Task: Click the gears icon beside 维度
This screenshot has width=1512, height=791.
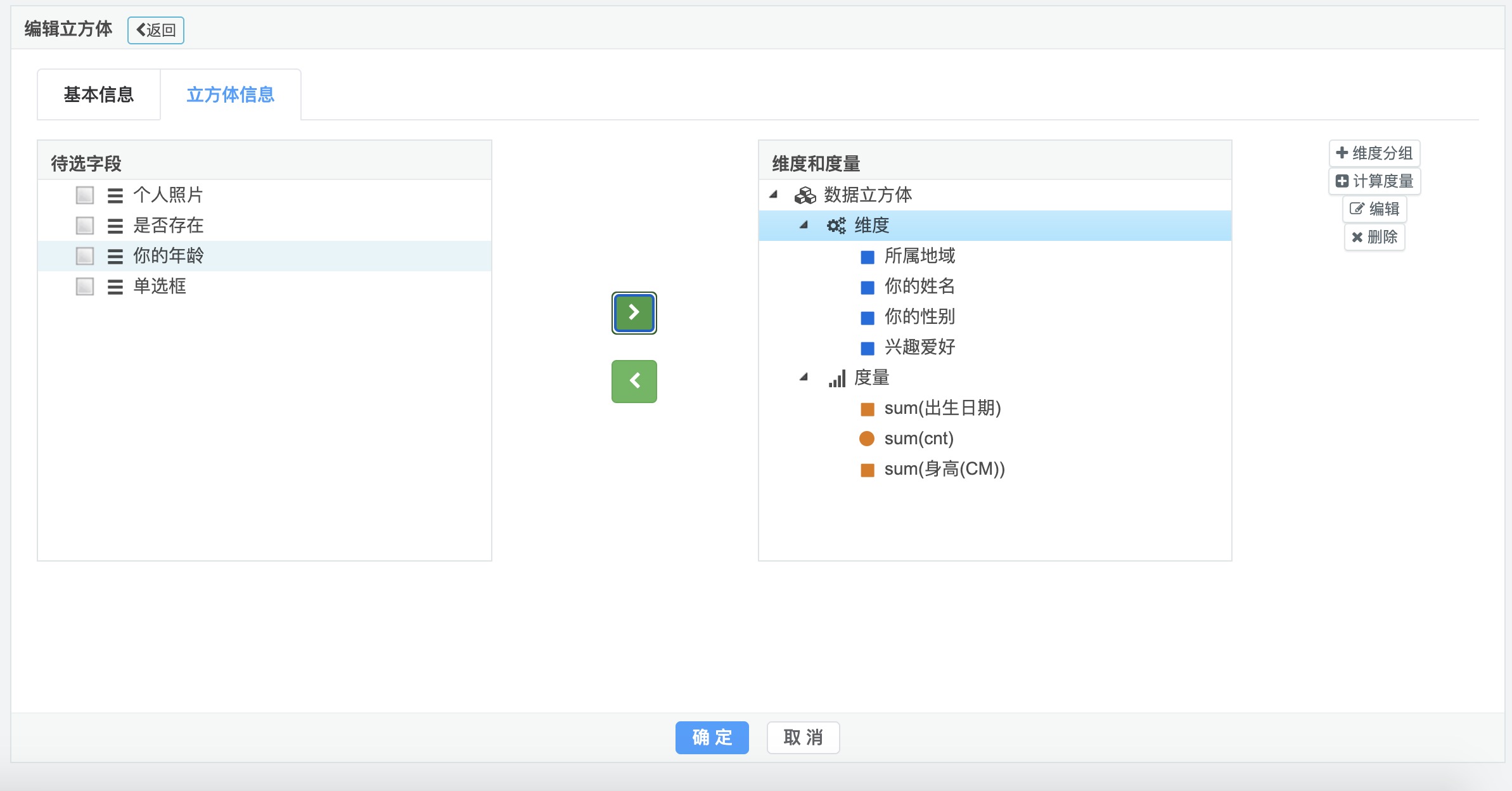Action: 836,226
